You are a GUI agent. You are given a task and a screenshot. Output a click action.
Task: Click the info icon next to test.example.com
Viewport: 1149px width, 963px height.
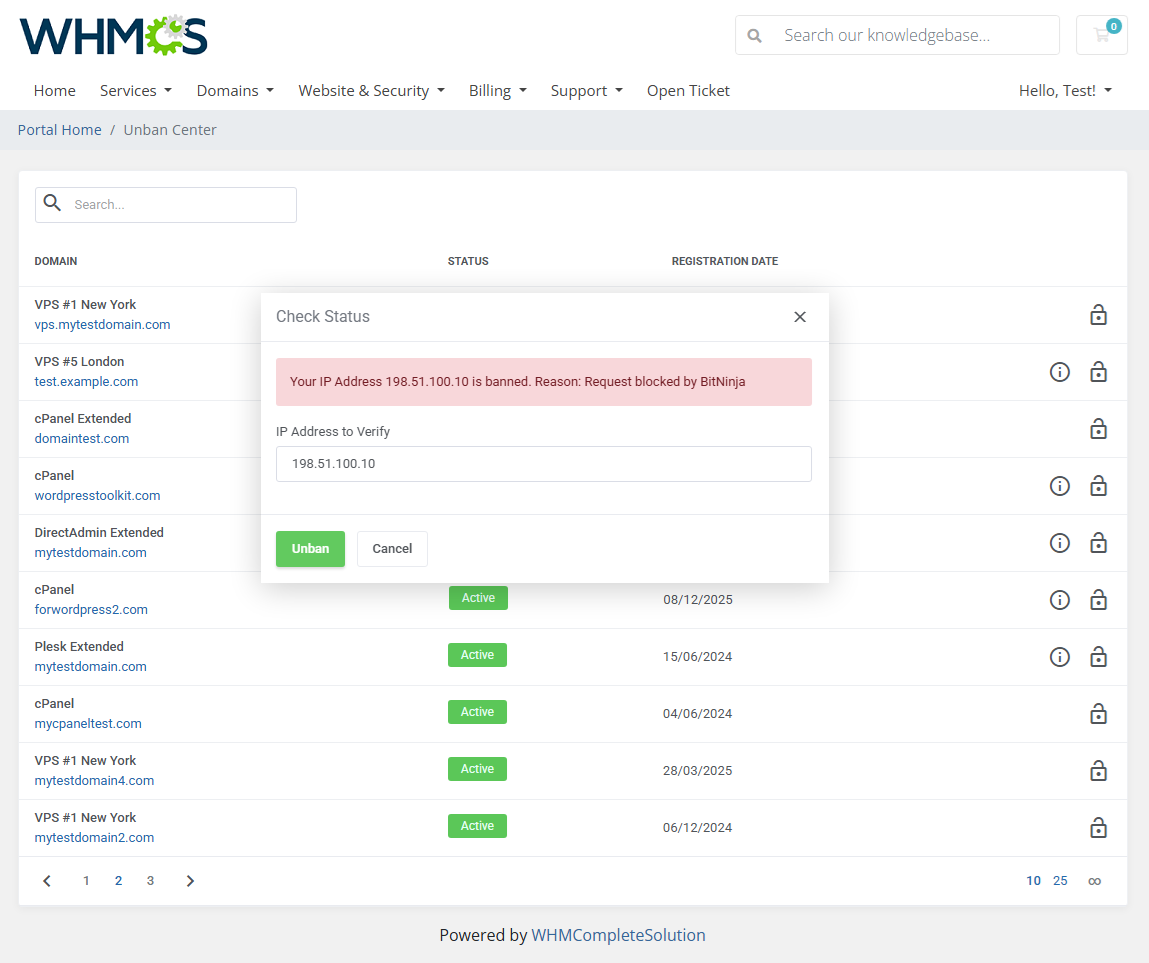(1059, 371)
